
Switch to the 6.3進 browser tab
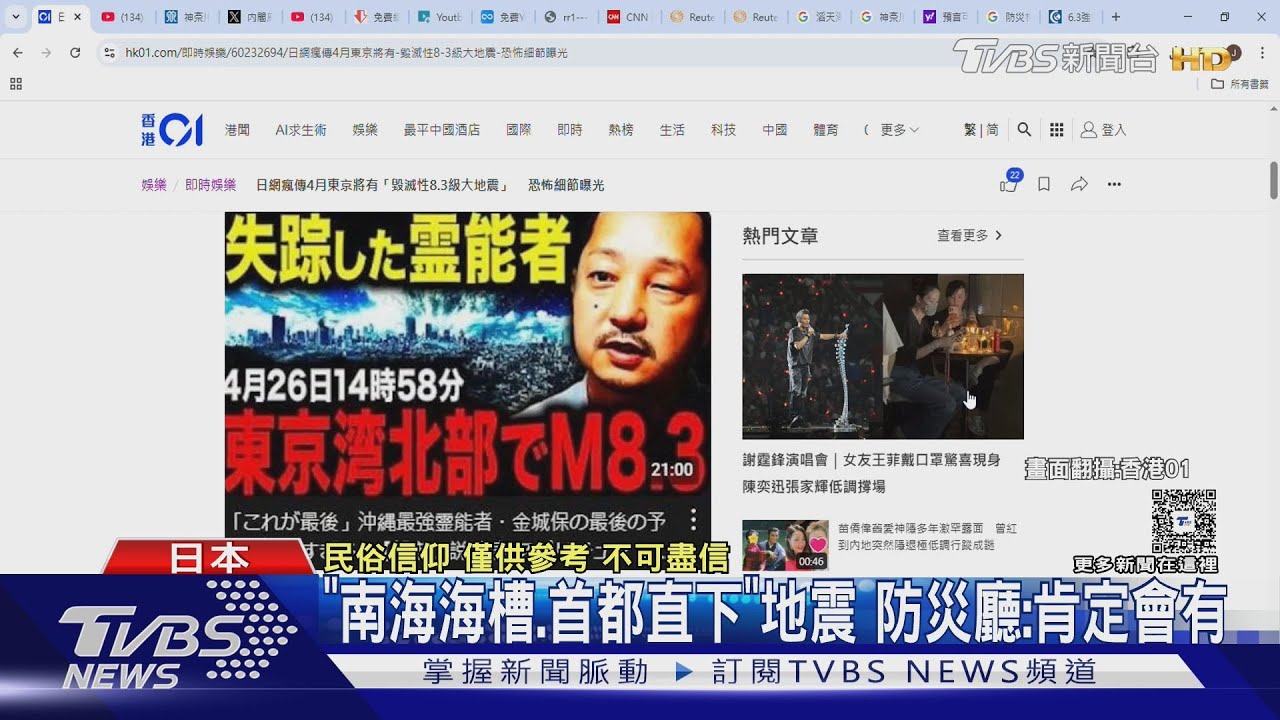click(x=1071, y=17)
